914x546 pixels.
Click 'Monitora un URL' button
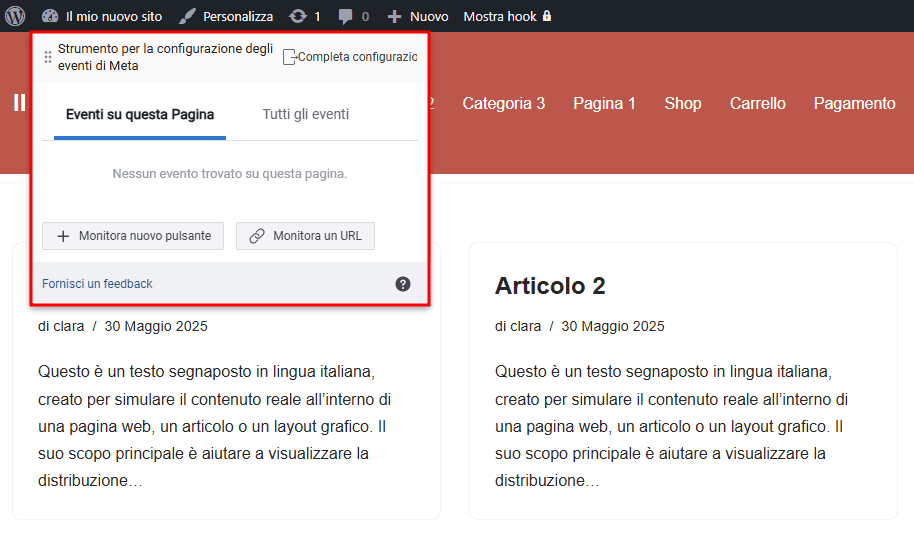click(305, 236)
